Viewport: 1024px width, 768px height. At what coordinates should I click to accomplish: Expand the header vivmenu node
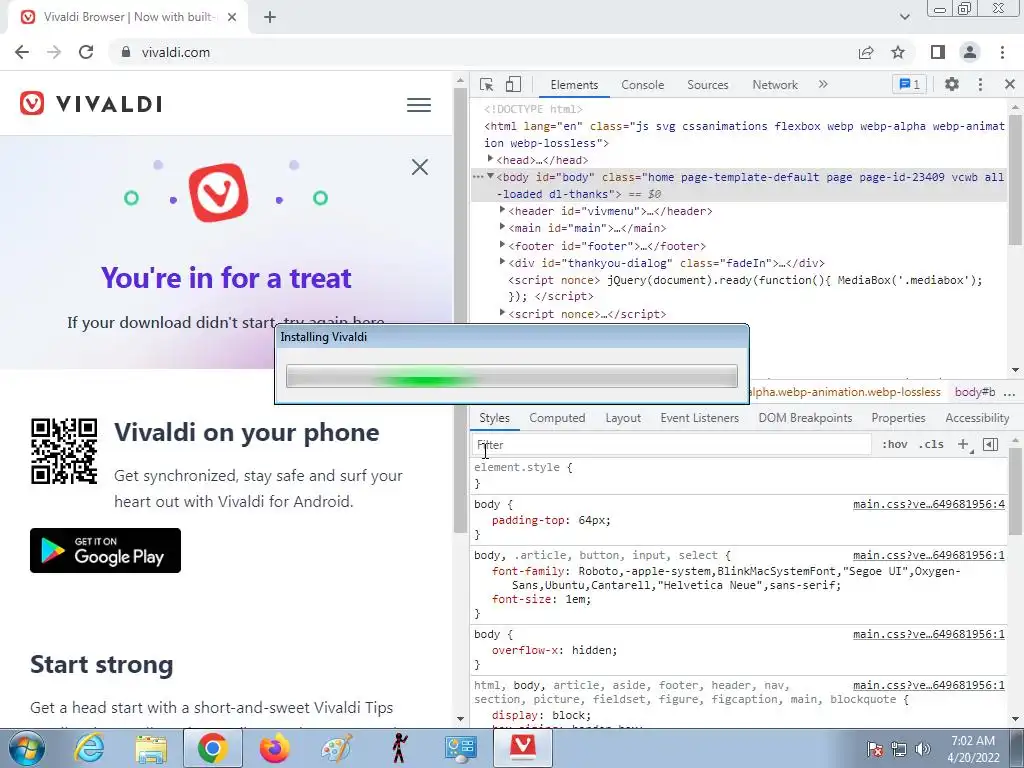pos(502,210)
